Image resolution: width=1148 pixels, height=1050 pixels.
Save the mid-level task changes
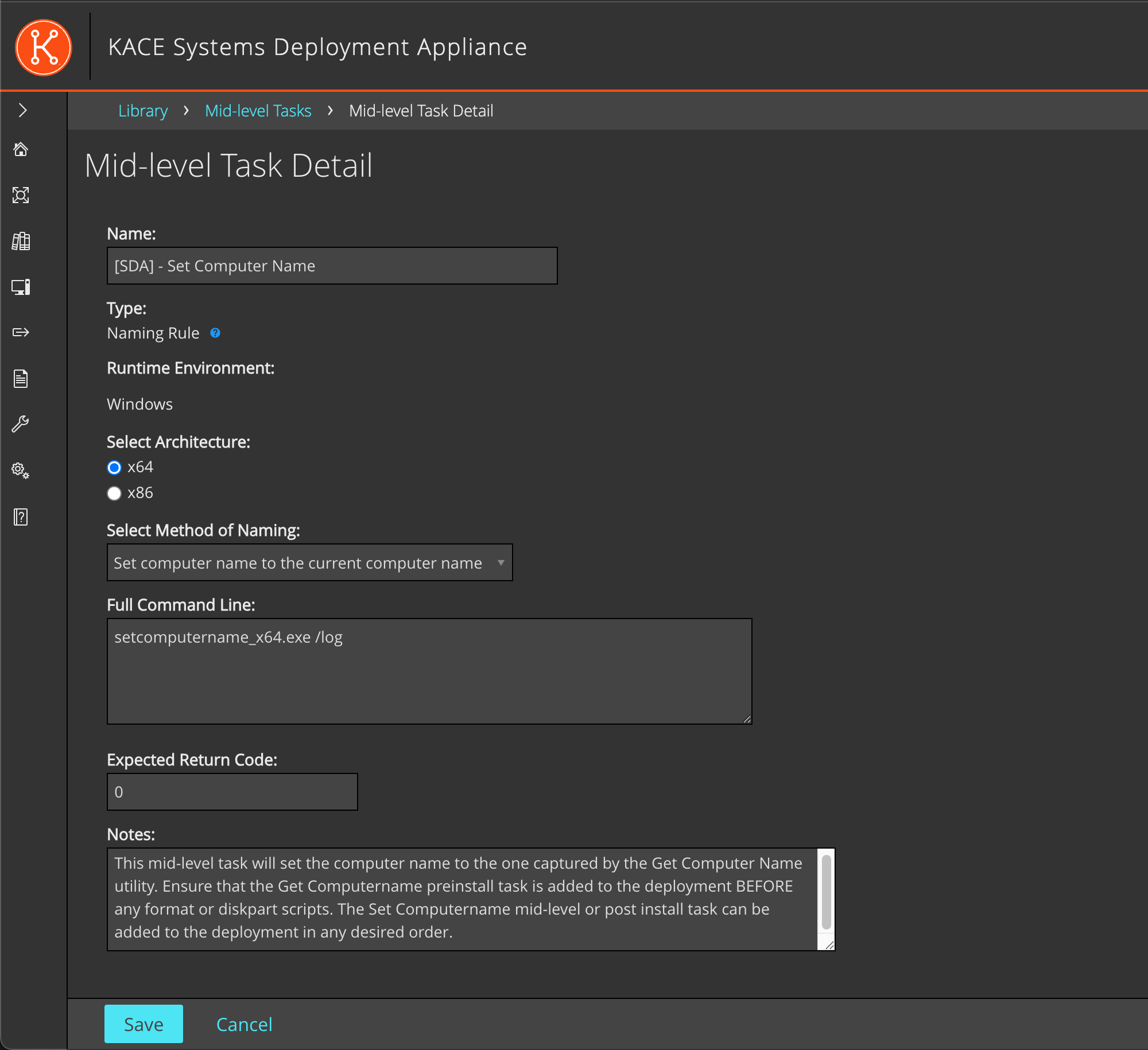[x=143, y=1024]
